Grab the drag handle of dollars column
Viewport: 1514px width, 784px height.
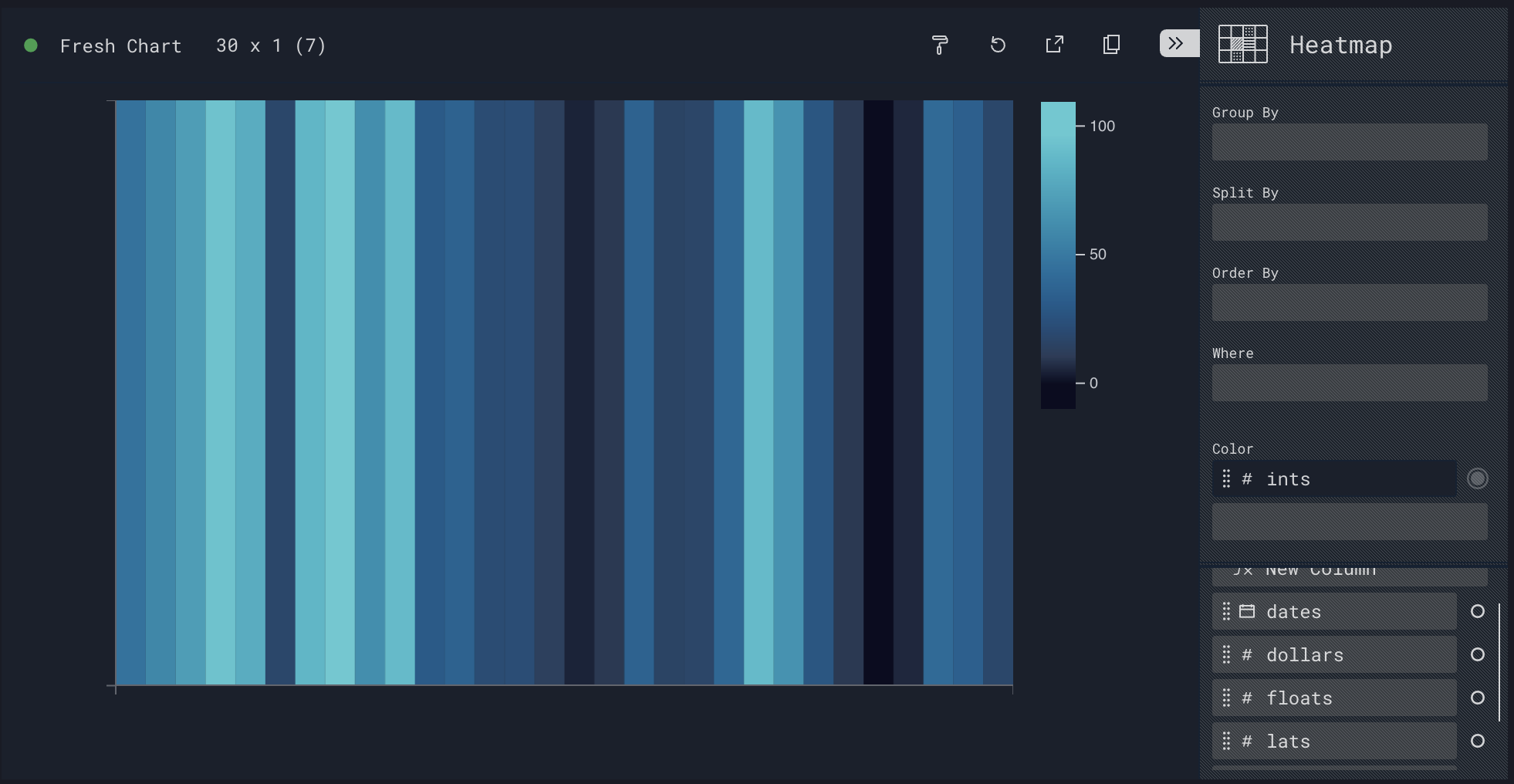click(x=1226, y=655)
